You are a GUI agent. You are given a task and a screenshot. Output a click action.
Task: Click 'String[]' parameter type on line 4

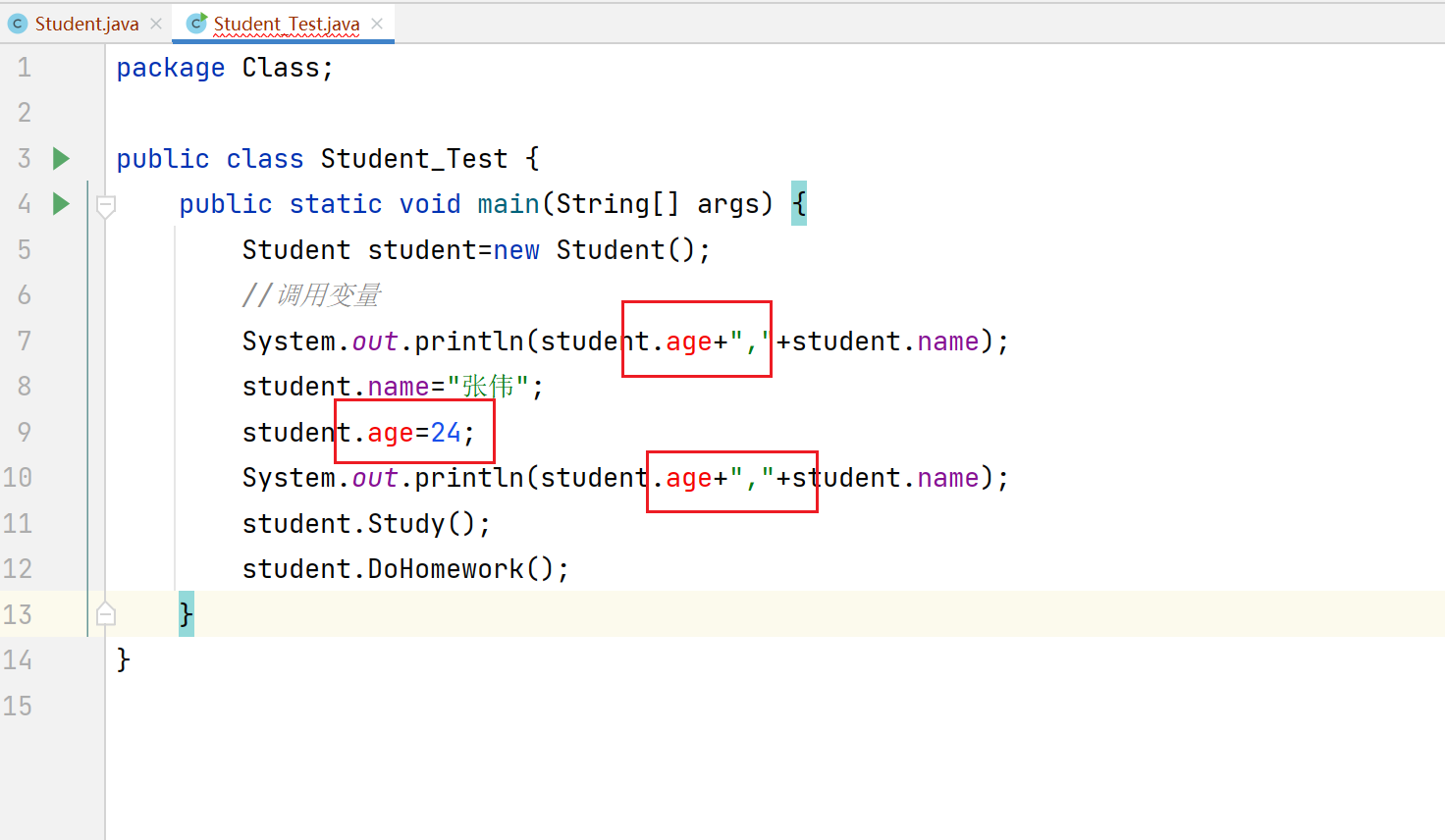click(617, 204)
